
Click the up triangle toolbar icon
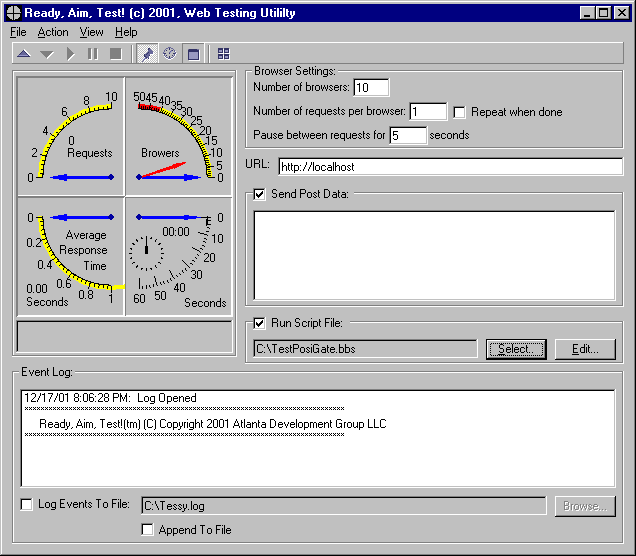[x=24, y=54]
